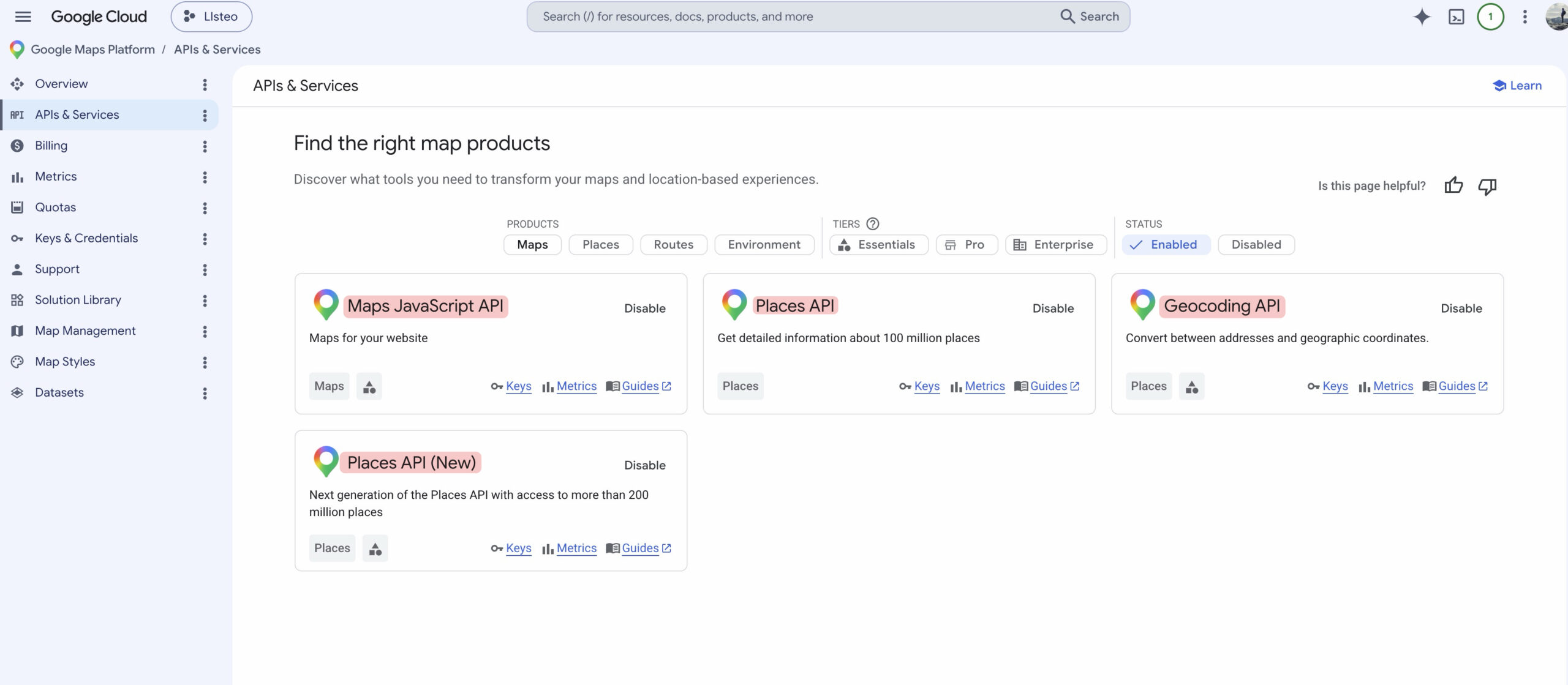This screenshot has width=1568, height=685.
Task: Deselect the Enabled status filter
Action: [1166, 245]
